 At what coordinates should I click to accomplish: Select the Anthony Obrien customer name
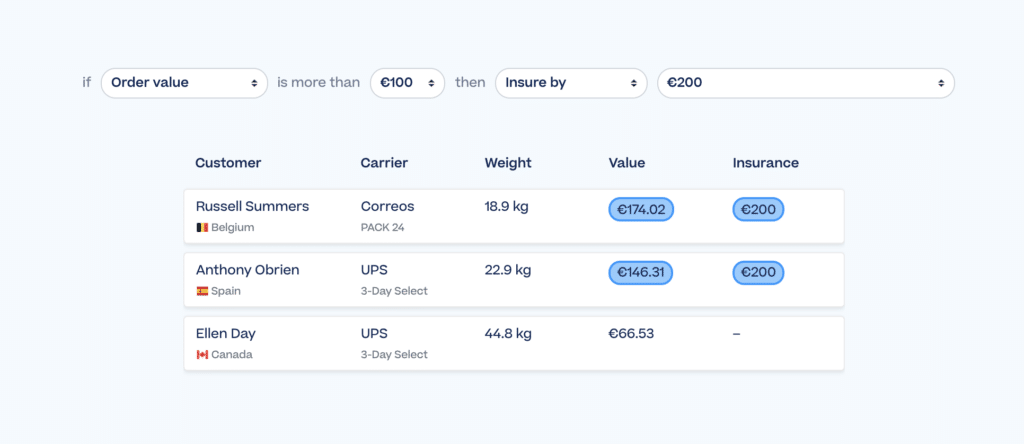(248, 270)
